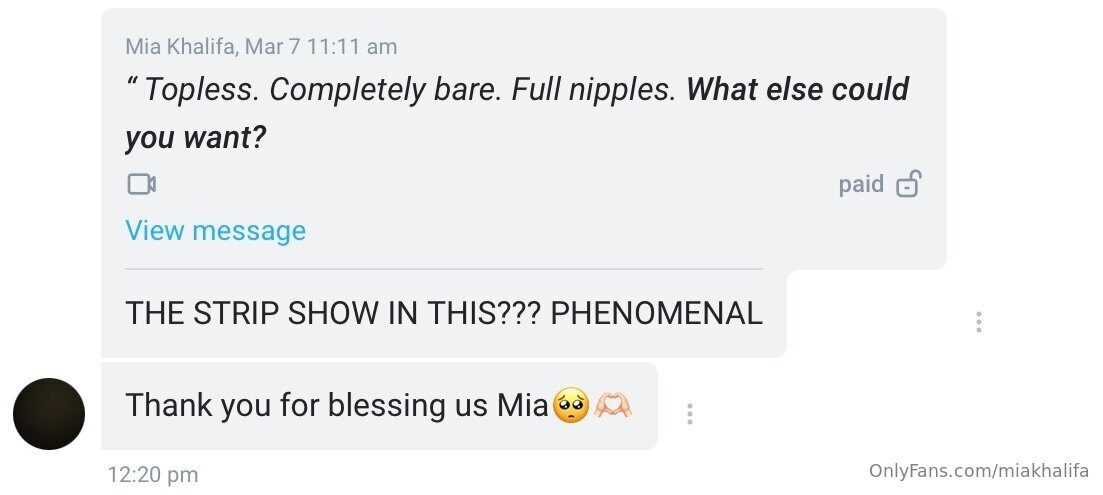
Task: Click the divider line under View message
Action: pos(443,269)
